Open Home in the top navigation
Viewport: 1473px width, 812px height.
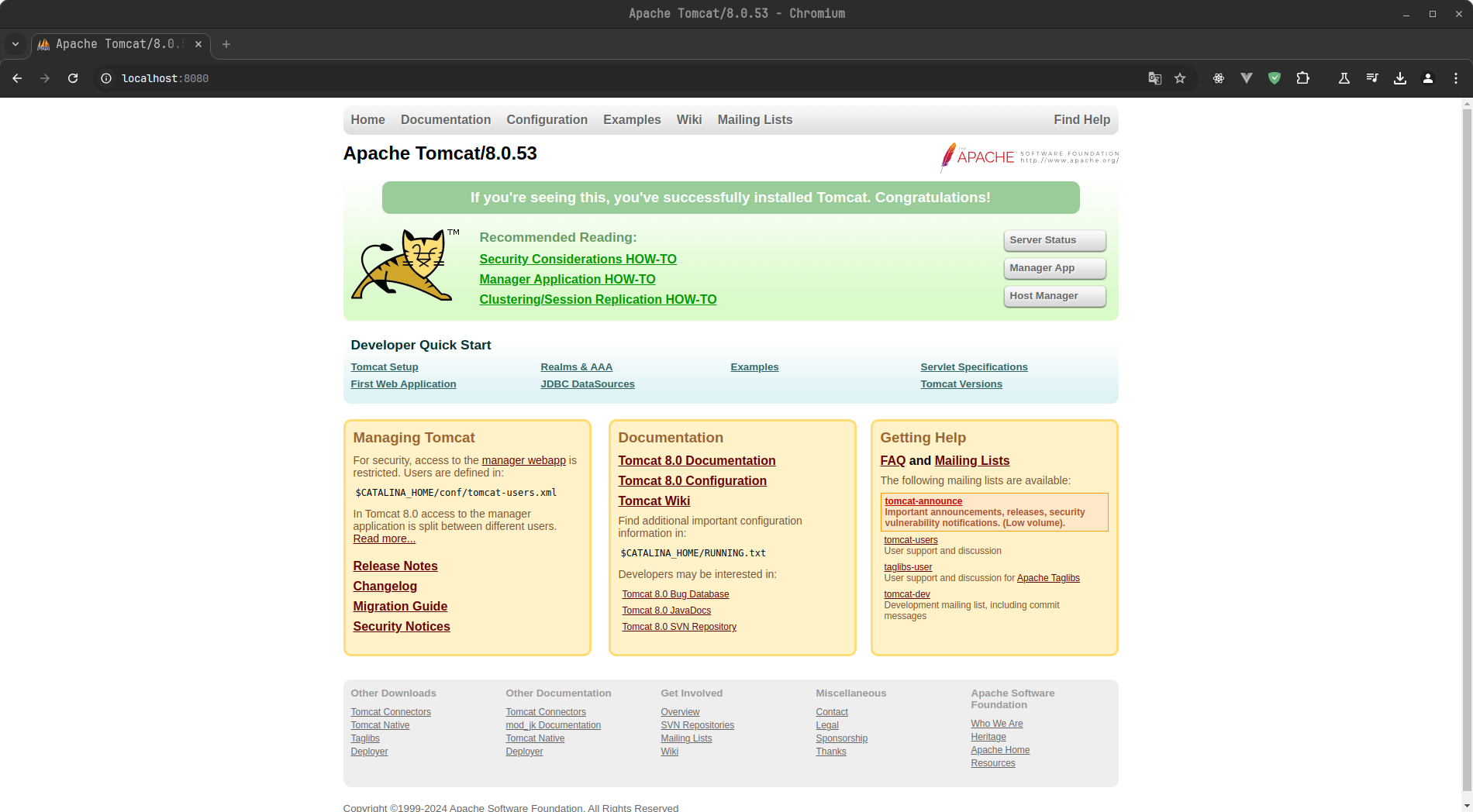tap(367, 120)
